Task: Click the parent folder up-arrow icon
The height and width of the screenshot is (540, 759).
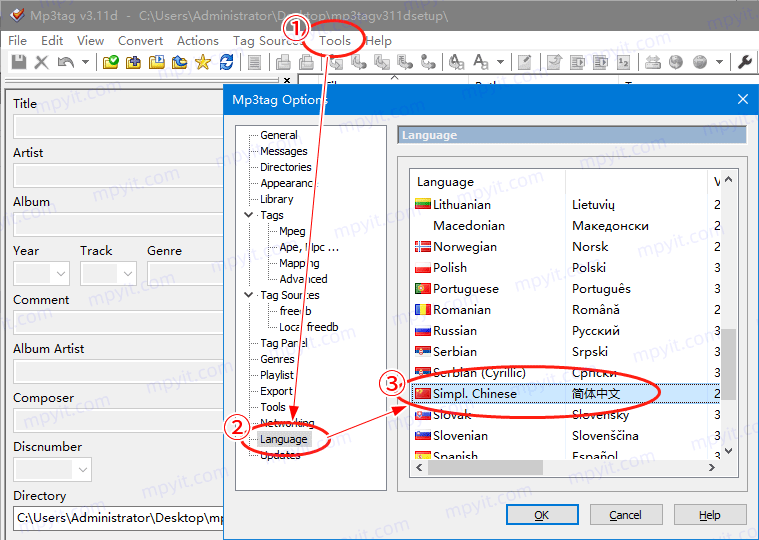Action: point(180,62)
